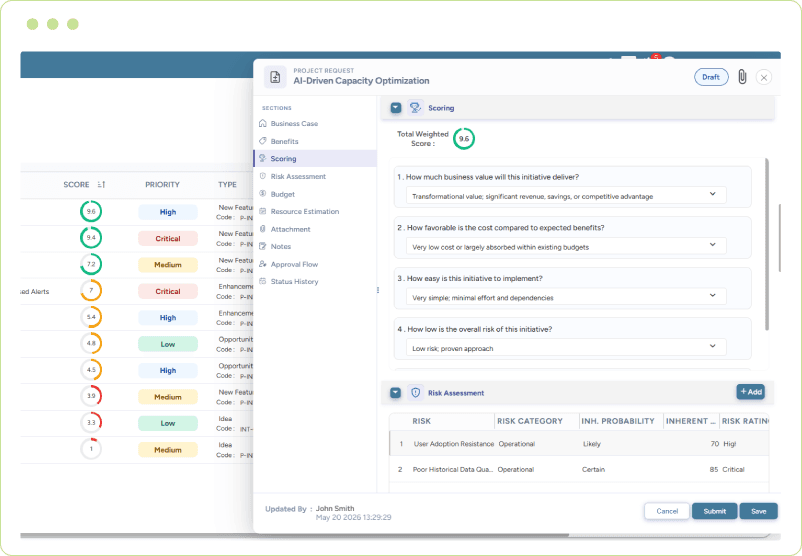Click the Total Weighted Score 9.6 ring
The image size is (802, 556).
tap(463, 139)
